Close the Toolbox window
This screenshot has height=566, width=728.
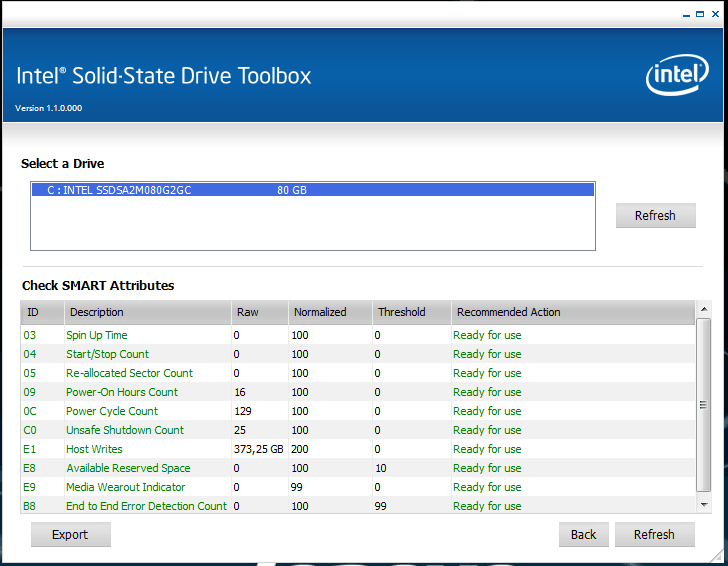(715, 14)
